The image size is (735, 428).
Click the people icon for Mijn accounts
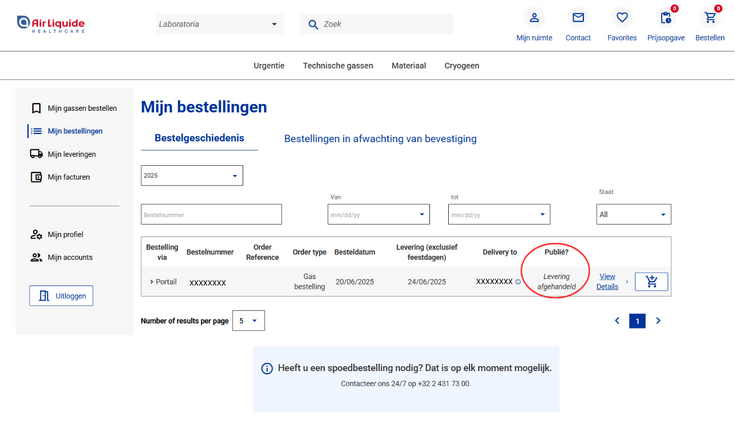point(36,257)
